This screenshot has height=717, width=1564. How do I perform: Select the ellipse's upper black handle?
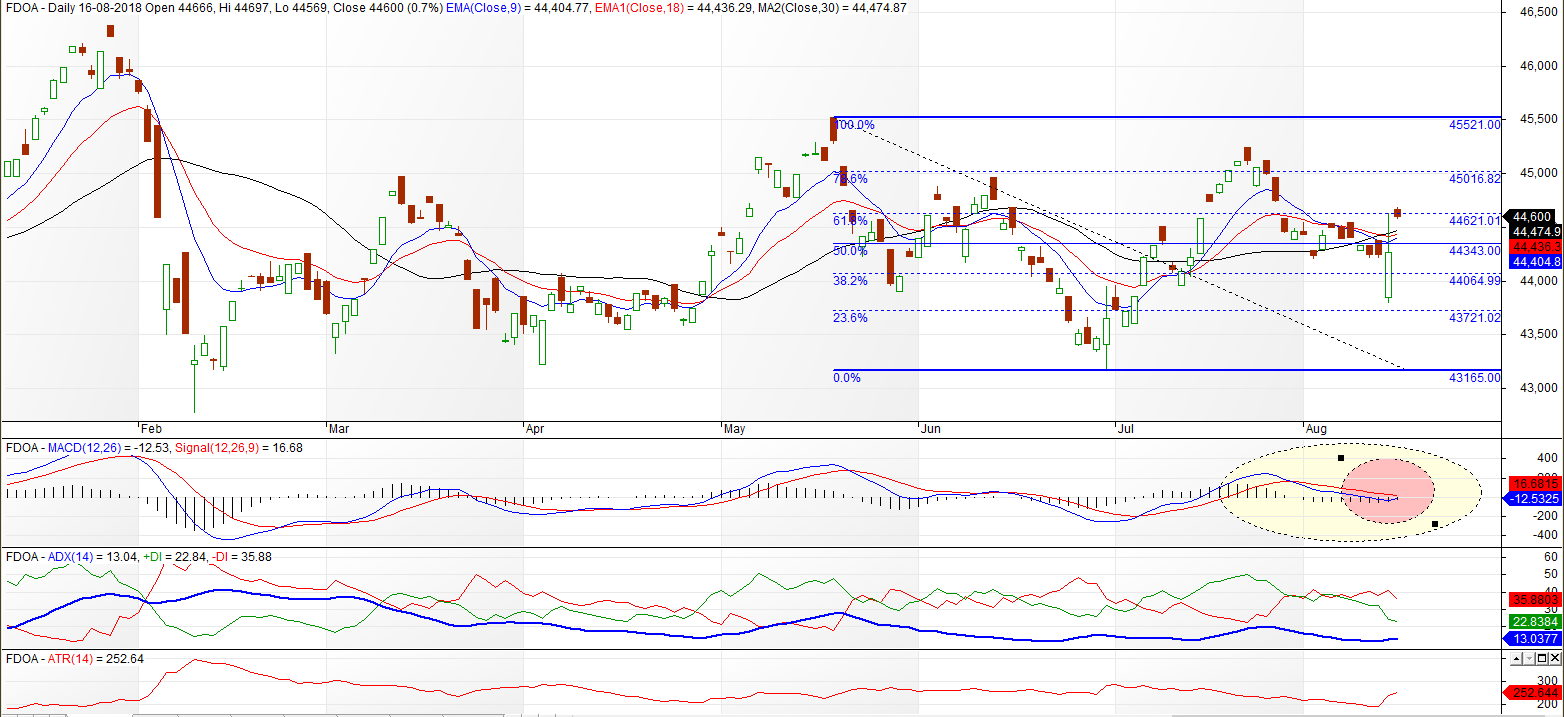click(x=1340, y=458)
